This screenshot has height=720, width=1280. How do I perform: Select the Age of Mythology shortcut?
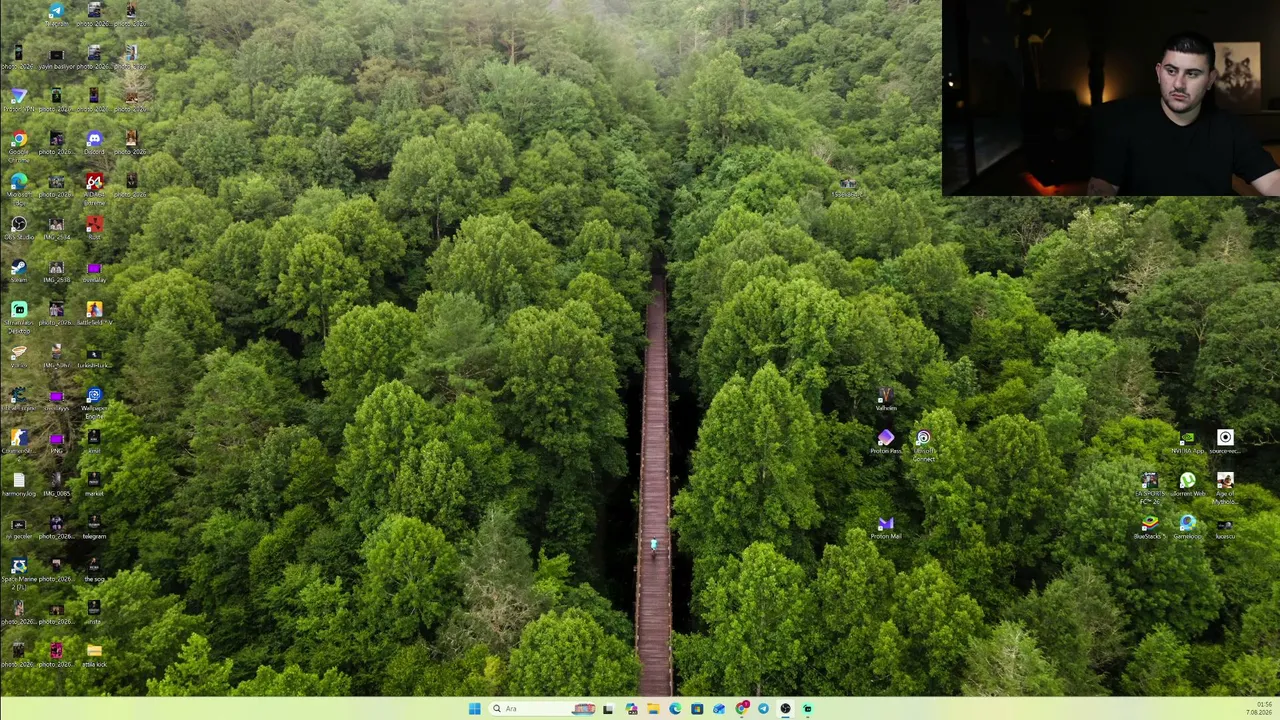click(x=1225, y=488)
